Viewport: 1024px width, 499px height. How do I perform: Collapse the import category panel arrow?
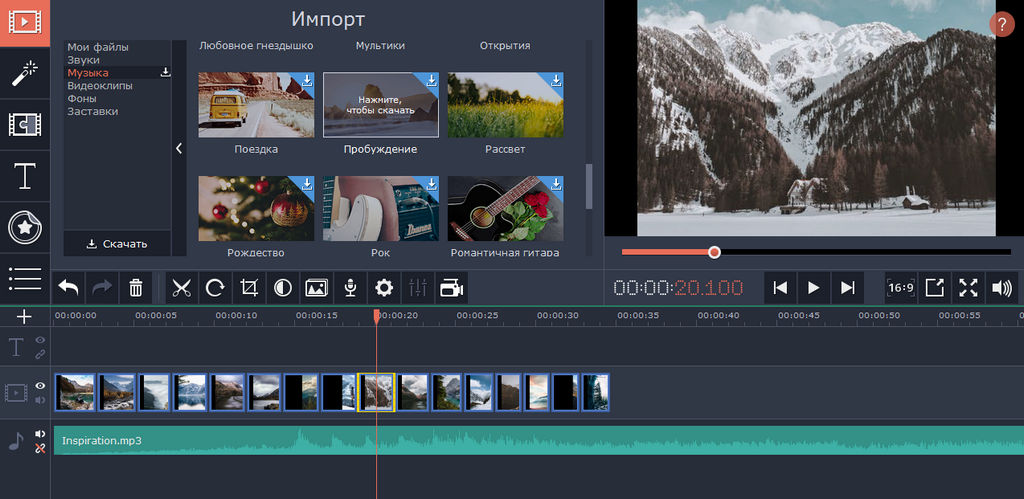pos(179,148)
